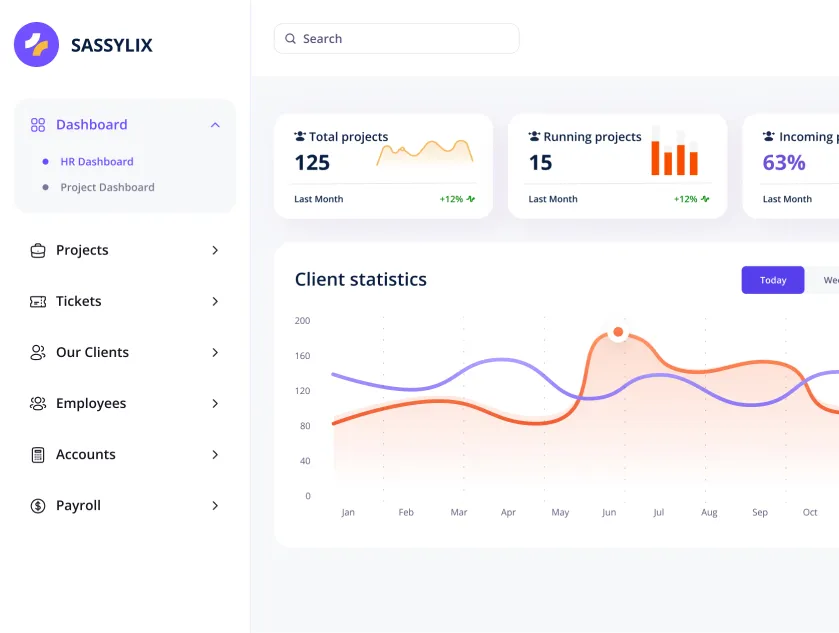839x633 pixels.
Task: Click Last Month on Total projects card
Action: click(x=319, y=199)
